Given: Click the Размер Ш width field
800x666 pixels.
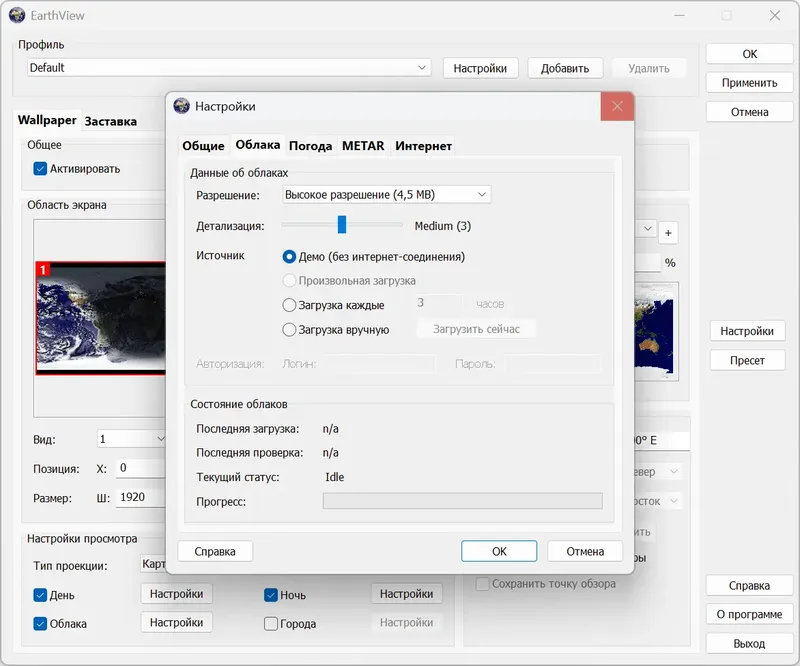Looking at the screenshot, I should pyautogui.click(x=141, y=497).
